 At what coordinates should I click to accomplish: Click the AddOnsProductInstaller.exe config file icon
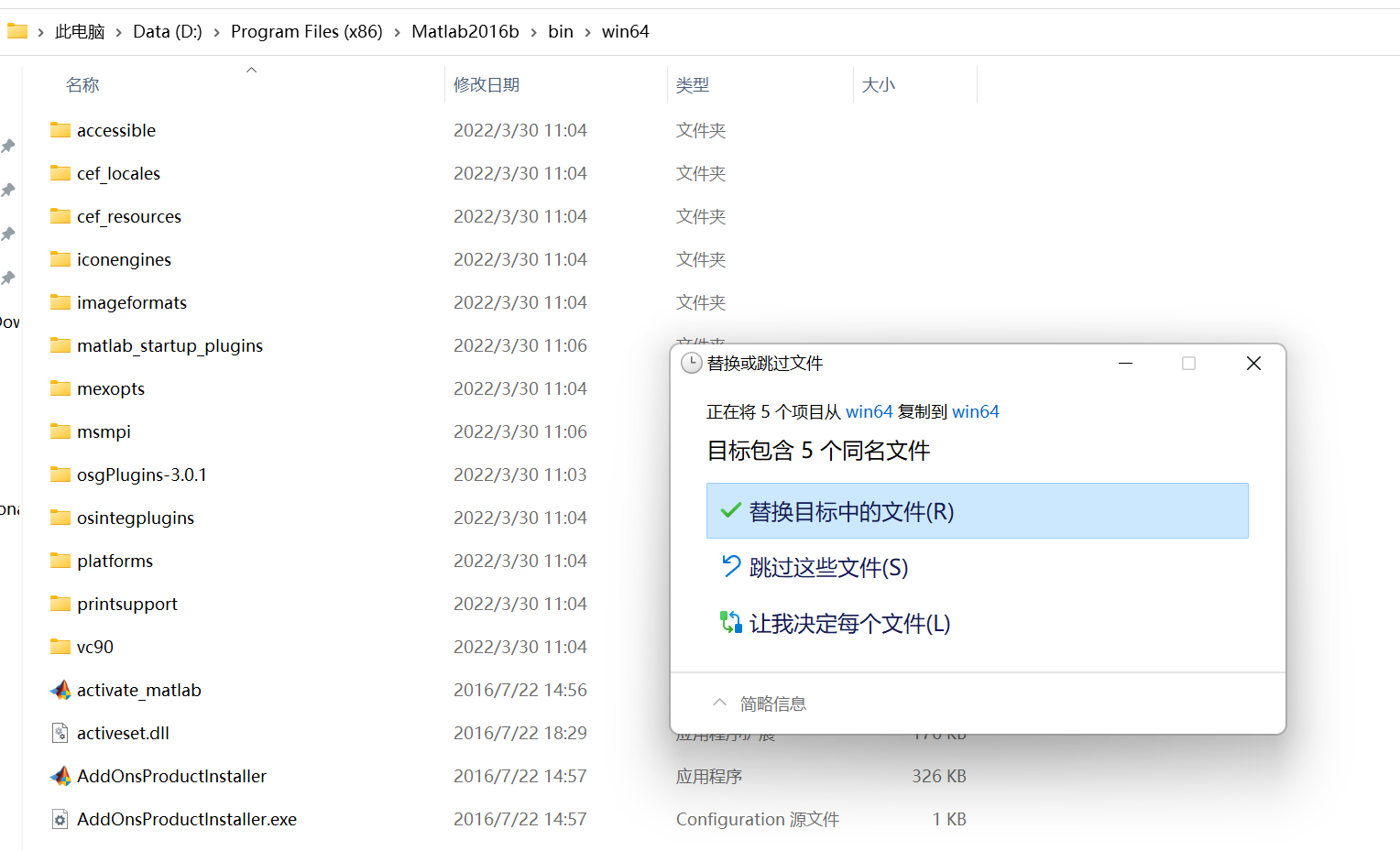pyautogui.click(x=60, y=819)
